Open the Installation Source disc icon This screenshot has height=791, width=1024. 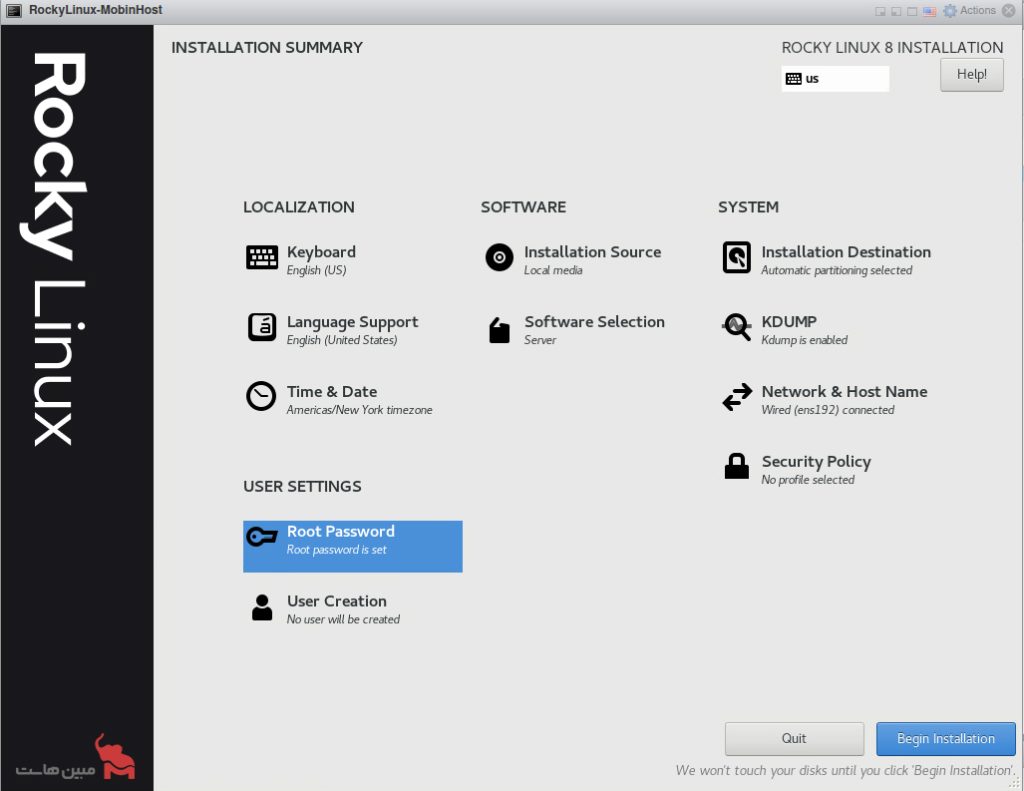pos(500,257)
